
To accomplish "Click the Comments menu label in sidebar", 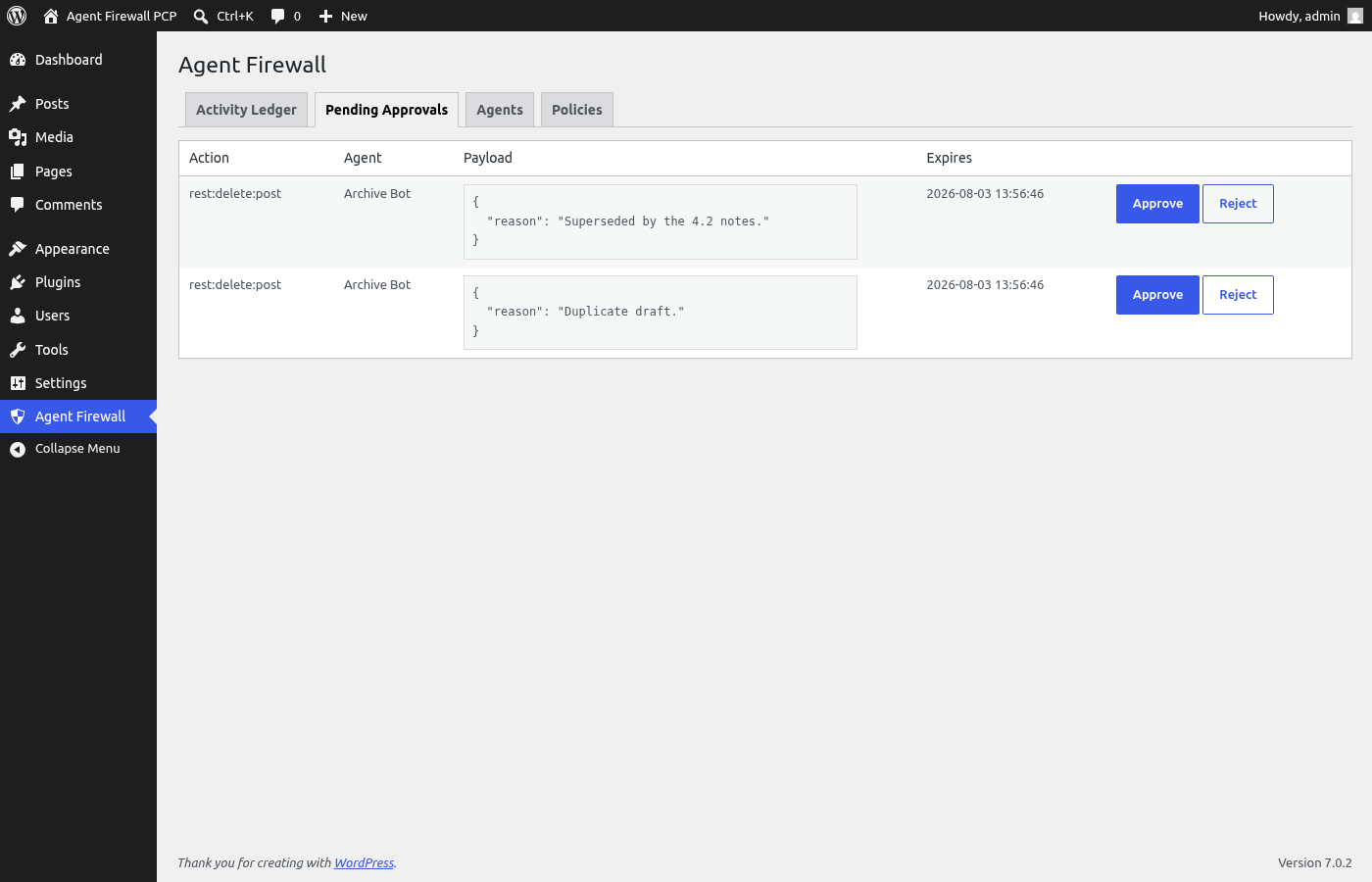I will 69,205.
